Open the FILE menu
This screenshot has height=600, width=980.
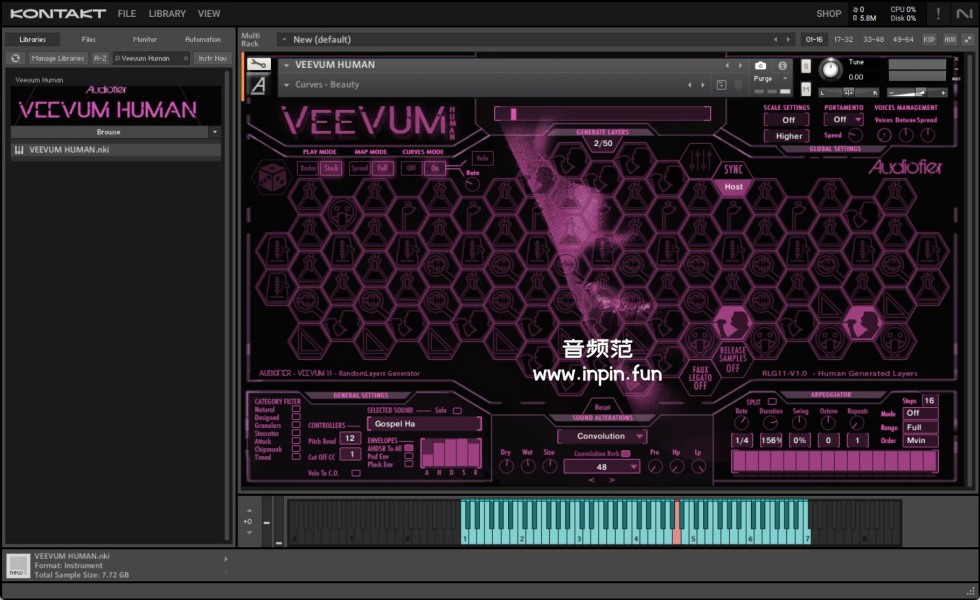point(127,13)
